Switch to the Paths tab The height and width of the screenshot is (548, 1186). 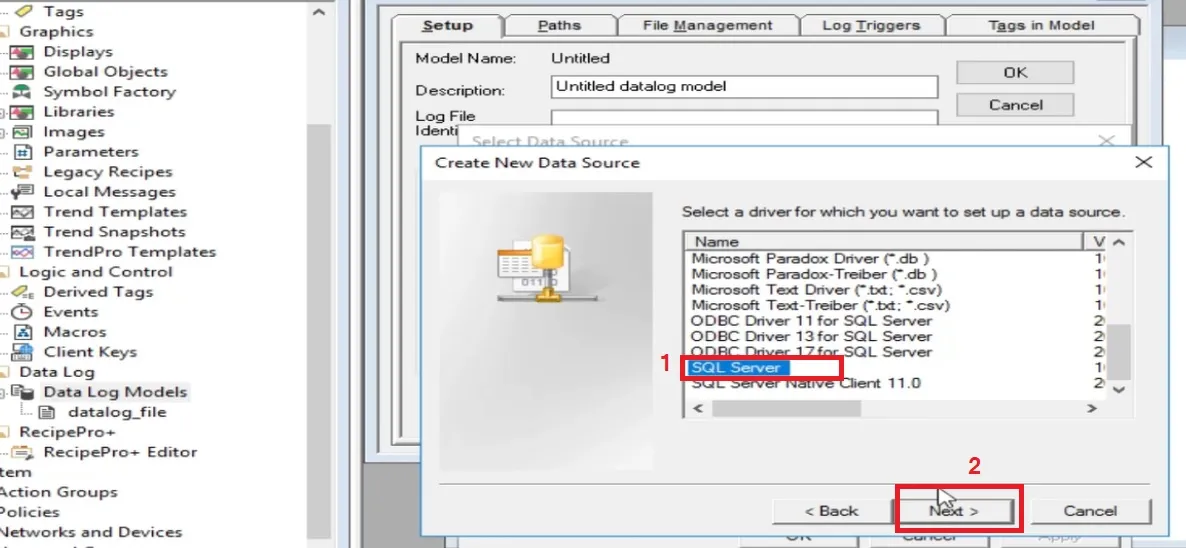point(559,26)
